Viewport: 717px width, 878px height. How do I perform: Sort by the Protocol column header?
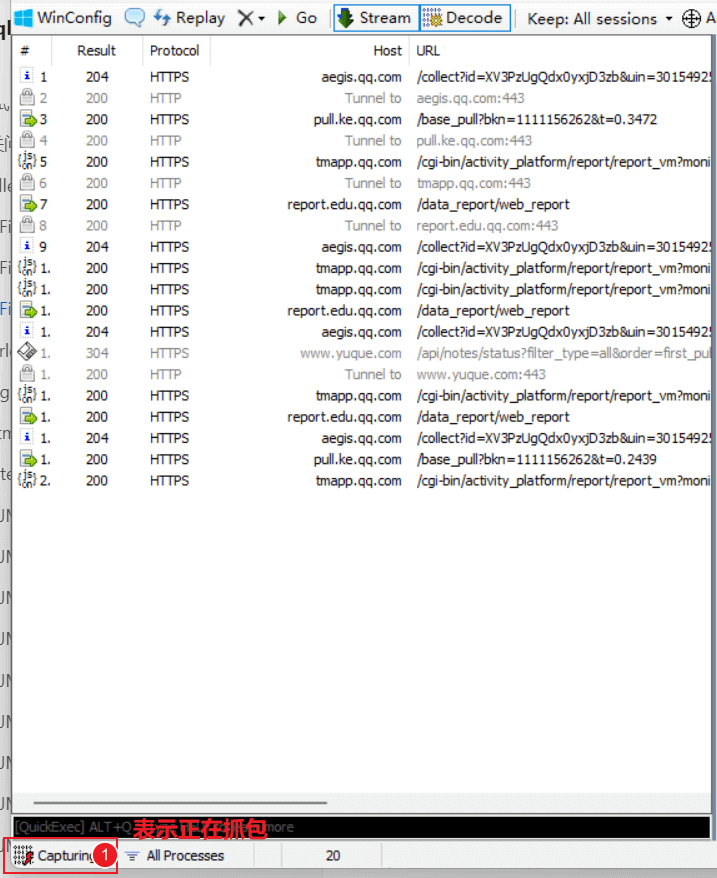(x=174, y=51)
